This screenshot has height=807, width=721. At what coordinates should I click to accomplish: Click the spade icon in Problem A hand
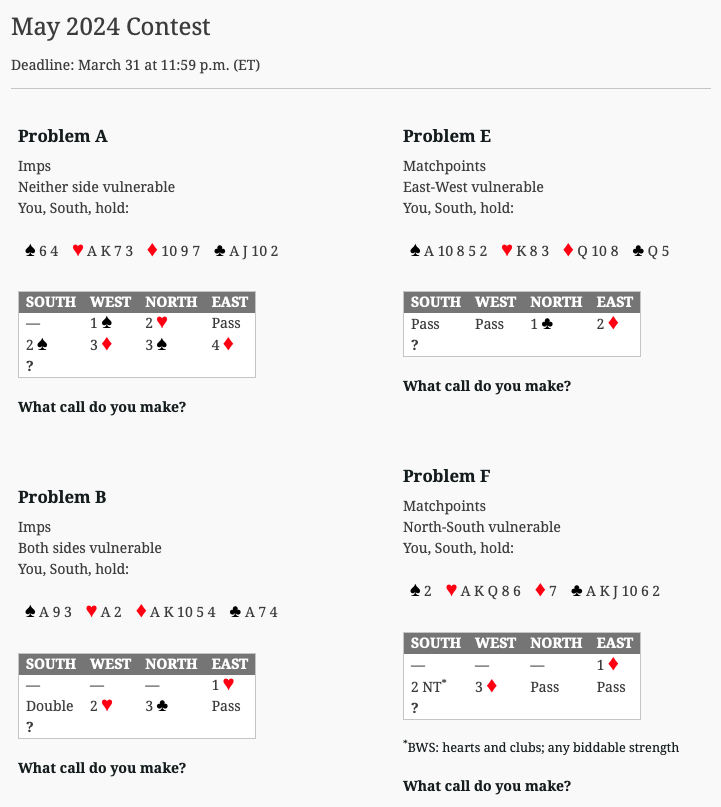(x=30, y=251)
